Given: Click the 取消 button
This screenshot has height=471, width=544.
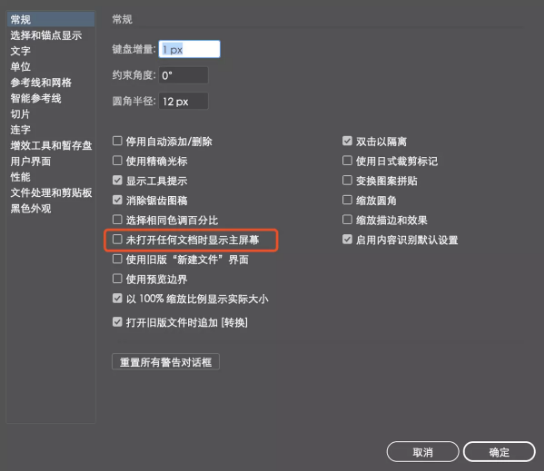Looking at the screenshot, I should 423,452.
